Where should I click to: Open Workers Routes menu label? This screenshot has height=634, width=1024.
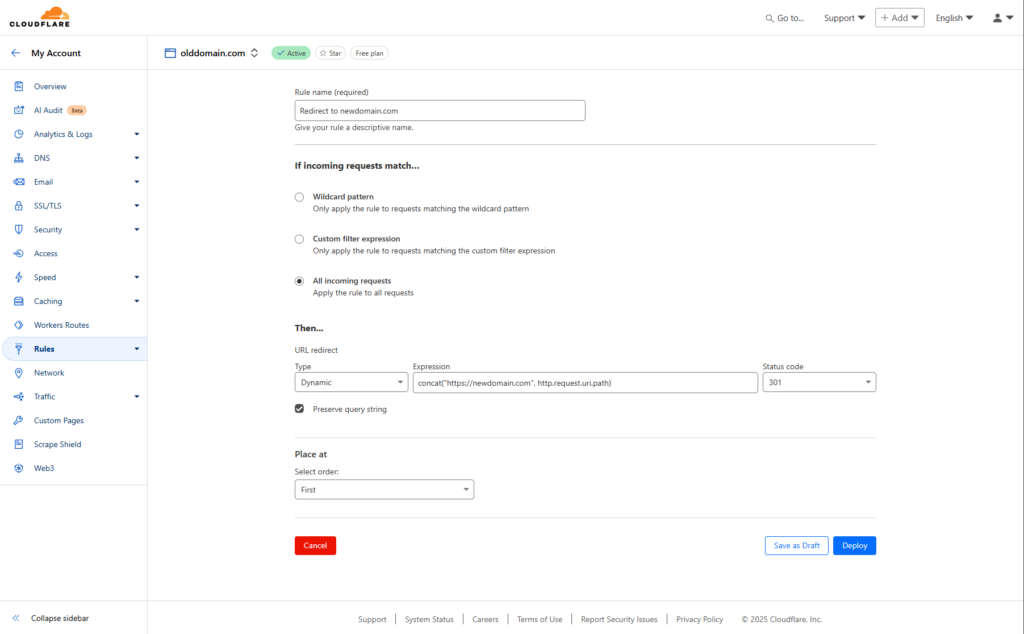[61, 325]
